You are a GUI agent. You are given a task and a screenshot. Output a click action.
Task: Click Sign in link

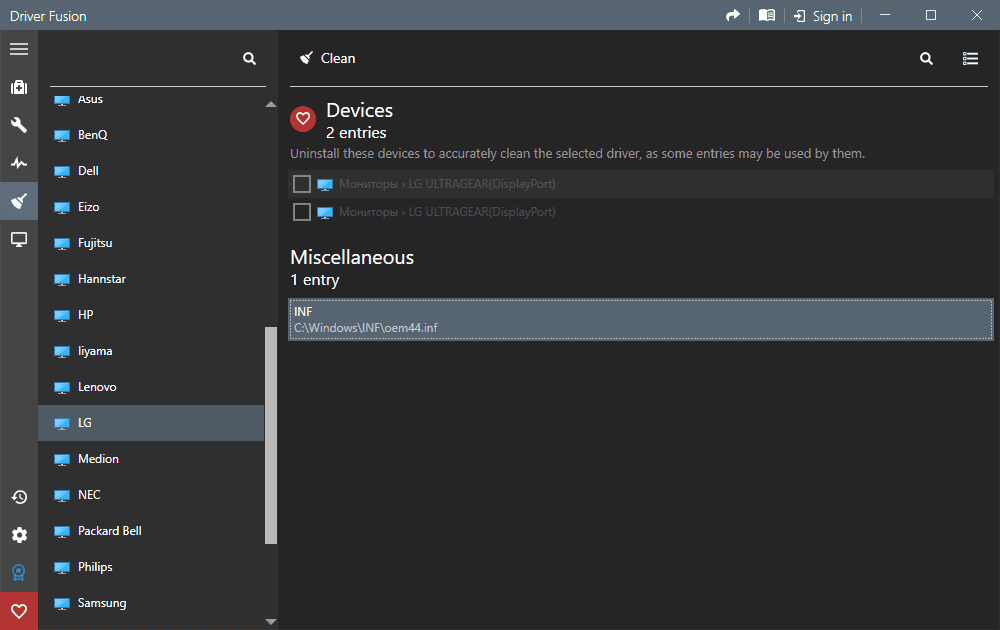click(823, 16)
